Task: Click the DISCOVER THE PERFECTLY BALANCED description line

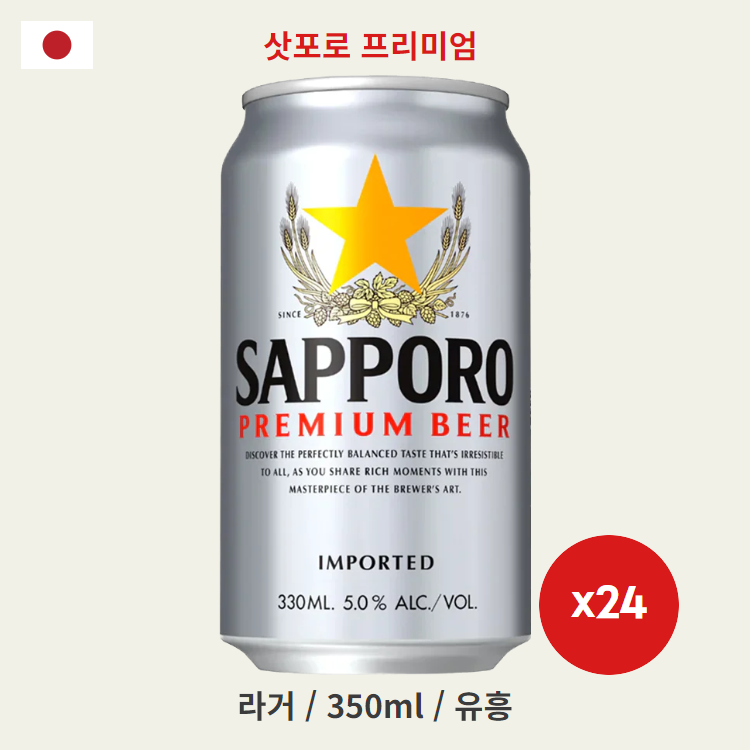Action: (375, 454)
